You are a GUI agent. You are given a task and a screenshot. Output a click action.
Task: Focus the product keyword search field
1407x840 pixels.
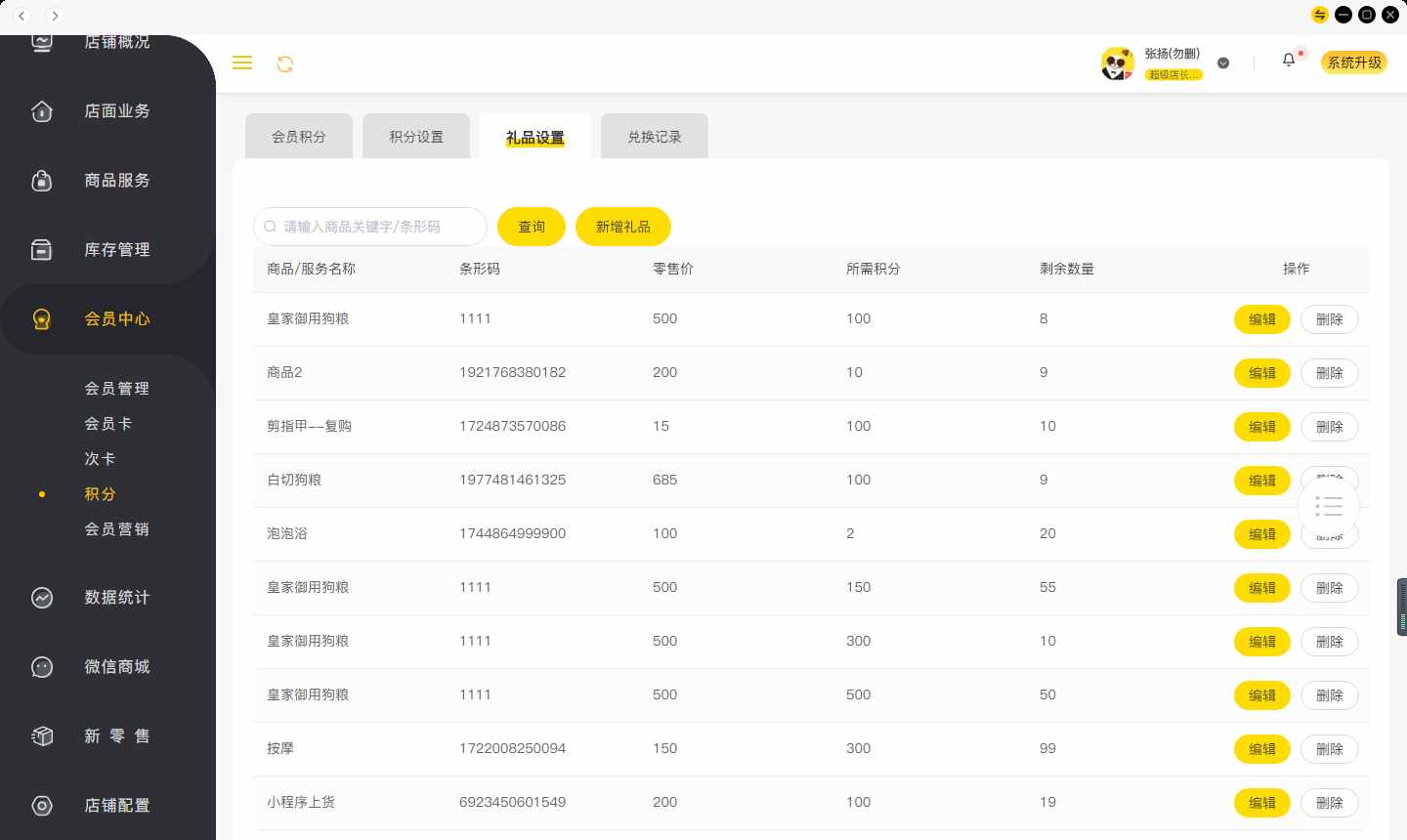(370, 227)
